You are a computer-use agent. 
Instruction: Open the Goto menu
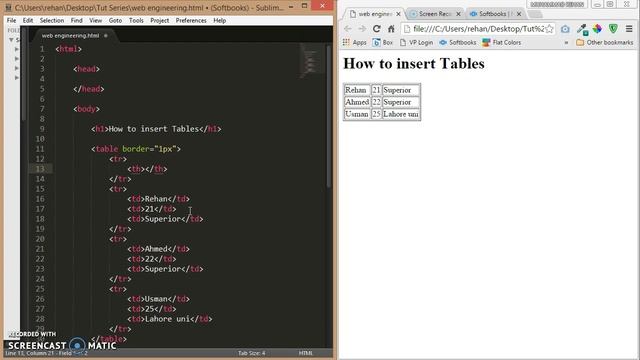click(115, 20)
